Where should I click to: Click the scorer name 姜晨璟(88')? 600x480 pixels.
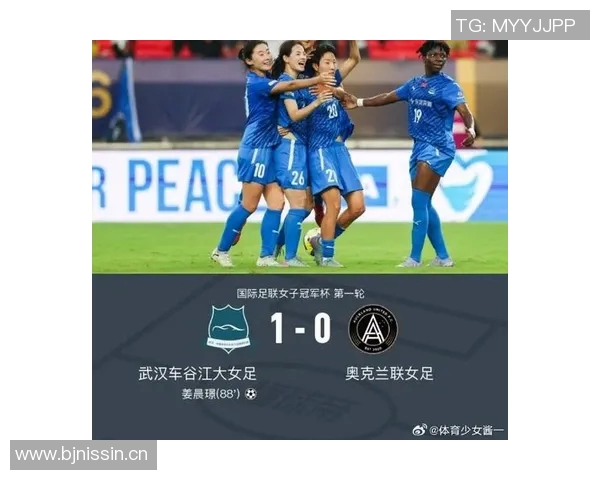click(x=211, y=393)
